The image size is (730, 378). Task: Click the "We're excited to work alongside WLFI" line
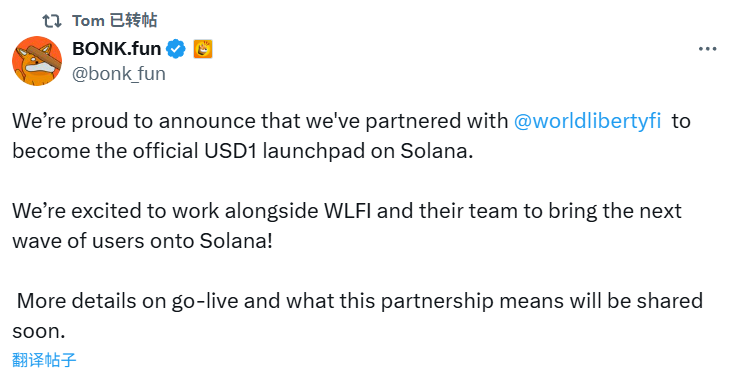[x=347, y=211]
